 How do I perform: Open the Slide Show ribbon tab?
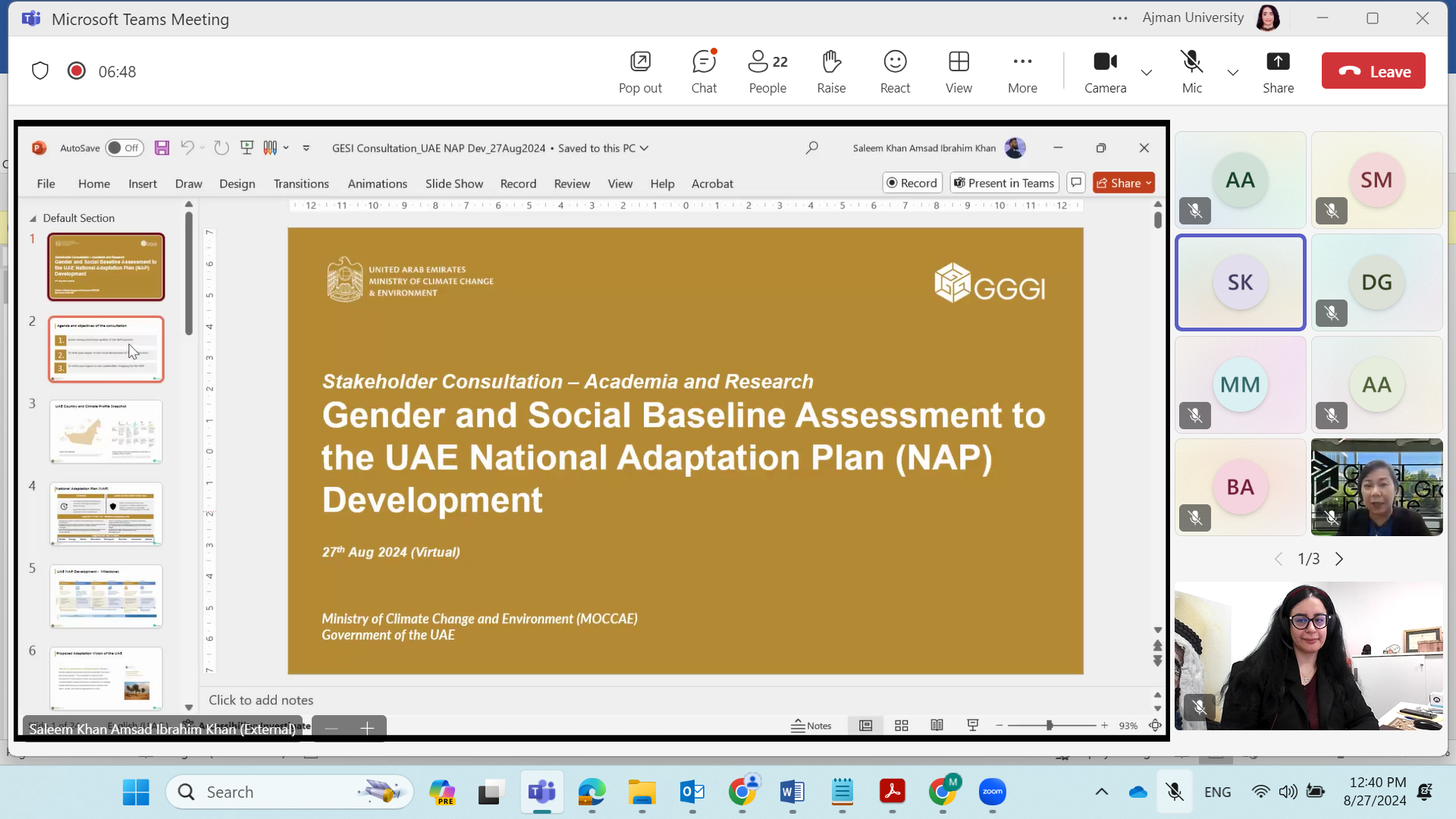pos(453,184)
